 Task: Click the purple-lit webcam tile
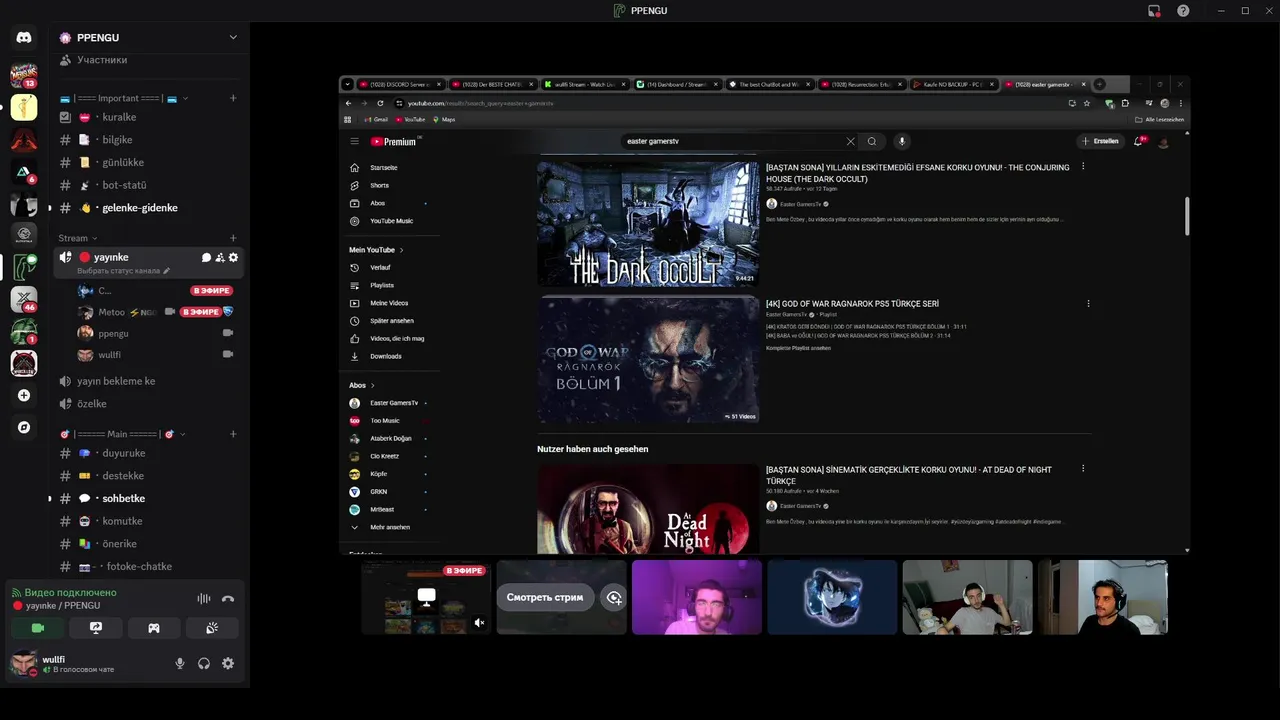point(697,597)
